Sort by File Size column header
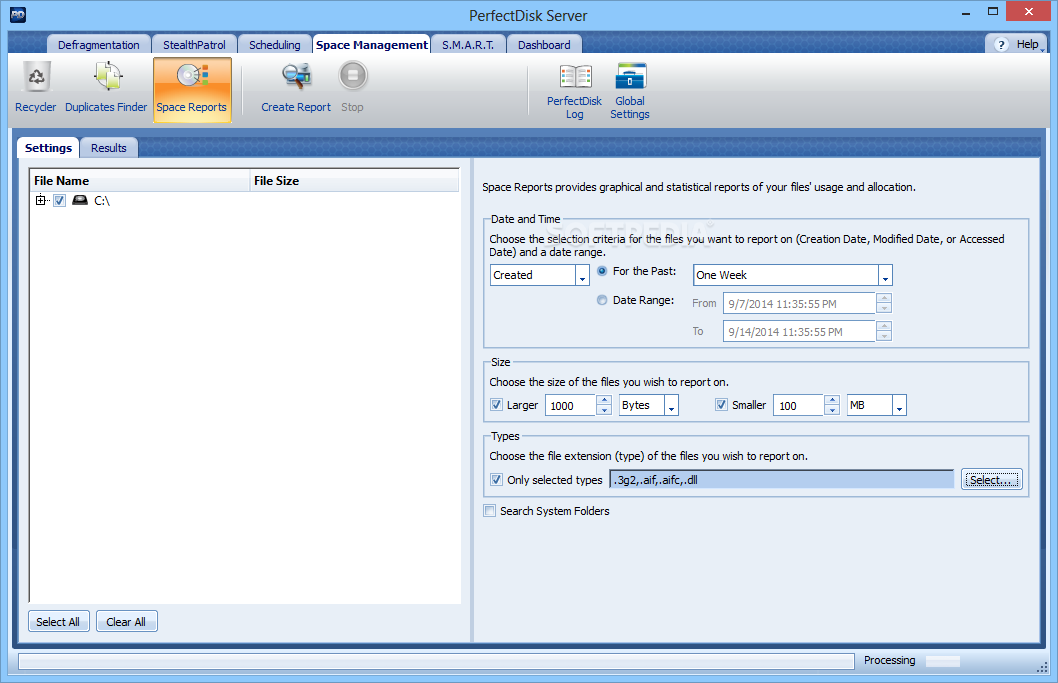 point(354,181)
